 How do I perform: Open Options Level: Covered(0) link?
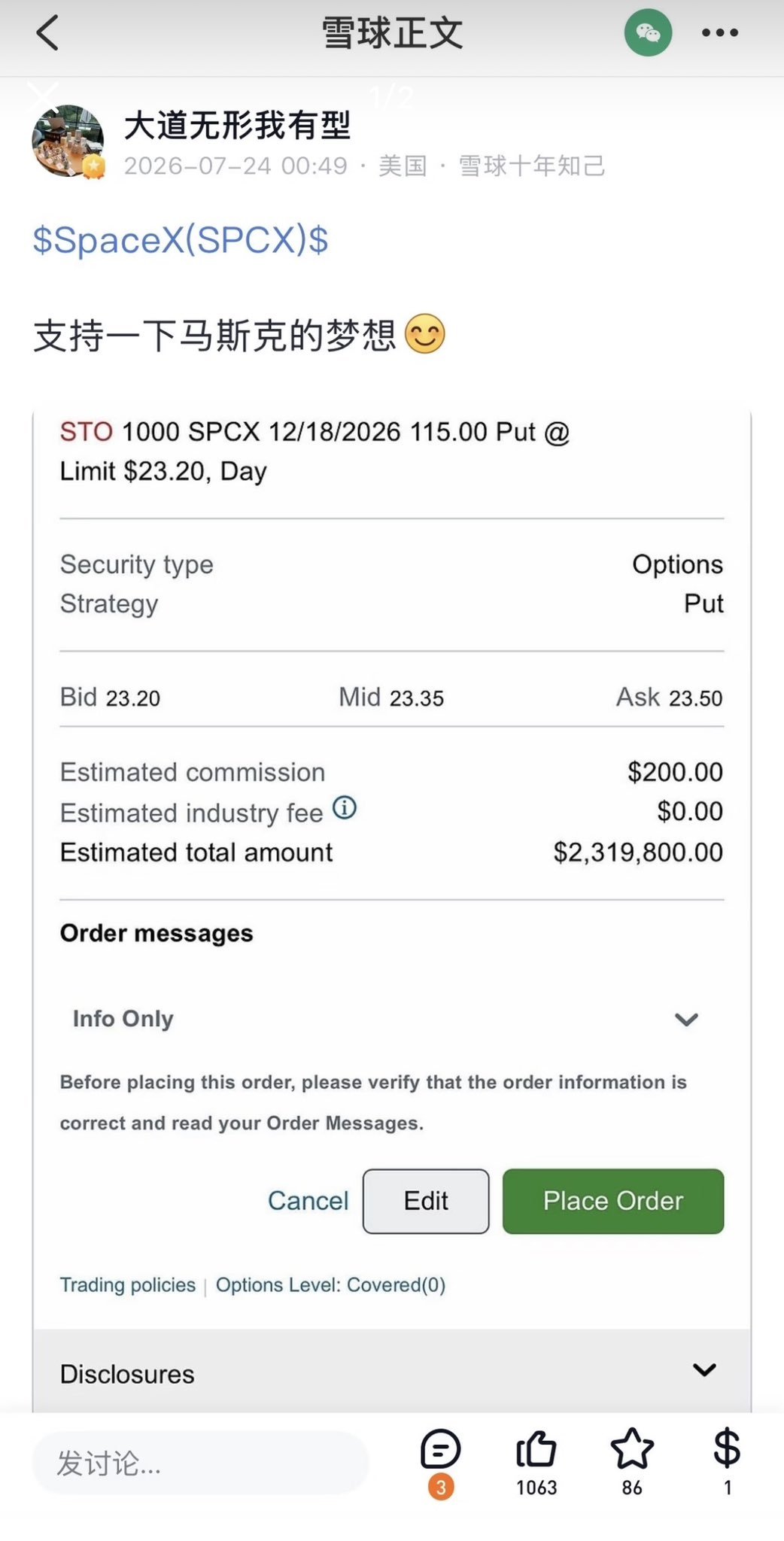330,1284
